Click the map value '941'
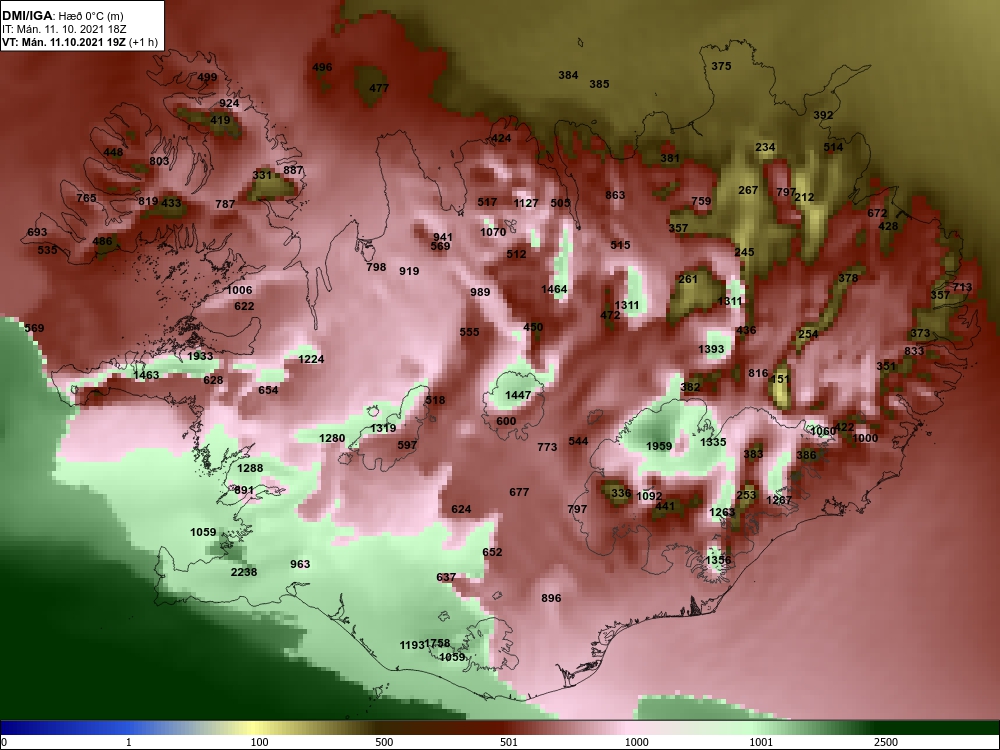The width and height of the screenshot is (1000, 750). 443,237
